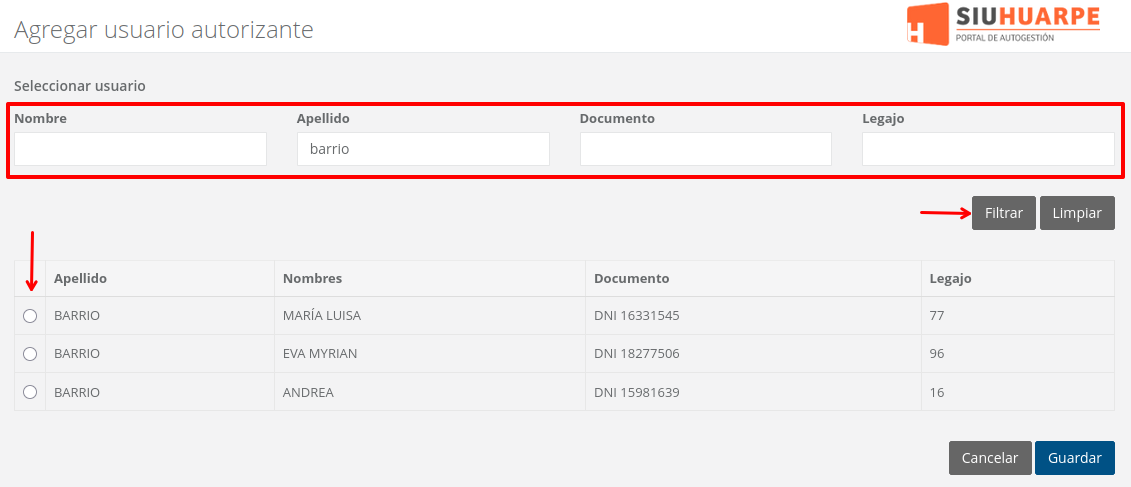Select radio button for Andrea Barrio
Screen dimensions: 1131x487
click(x=30, y=392)
